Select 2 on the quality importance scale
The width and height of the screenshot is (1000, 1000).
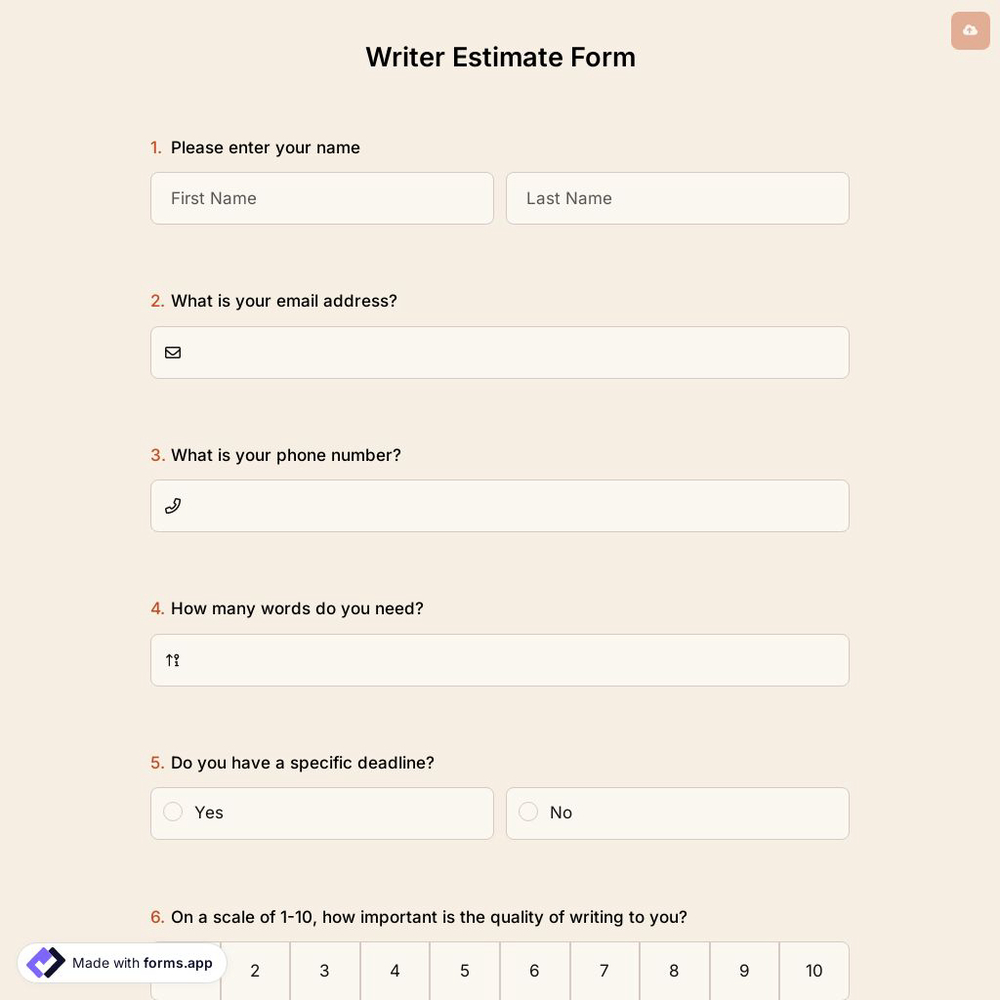point(254,970)
